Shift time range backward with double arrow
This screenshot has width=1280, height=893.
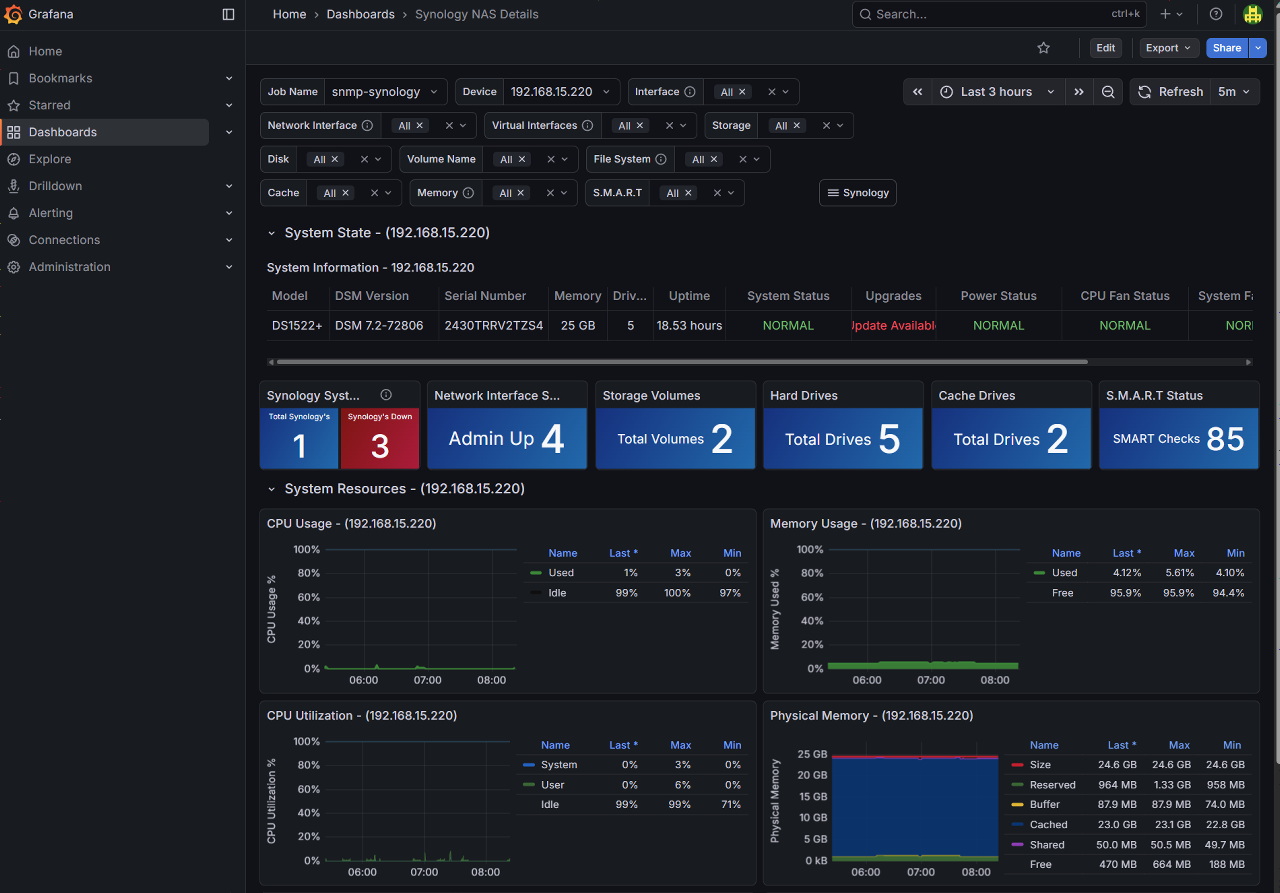(x=918, y=92)
